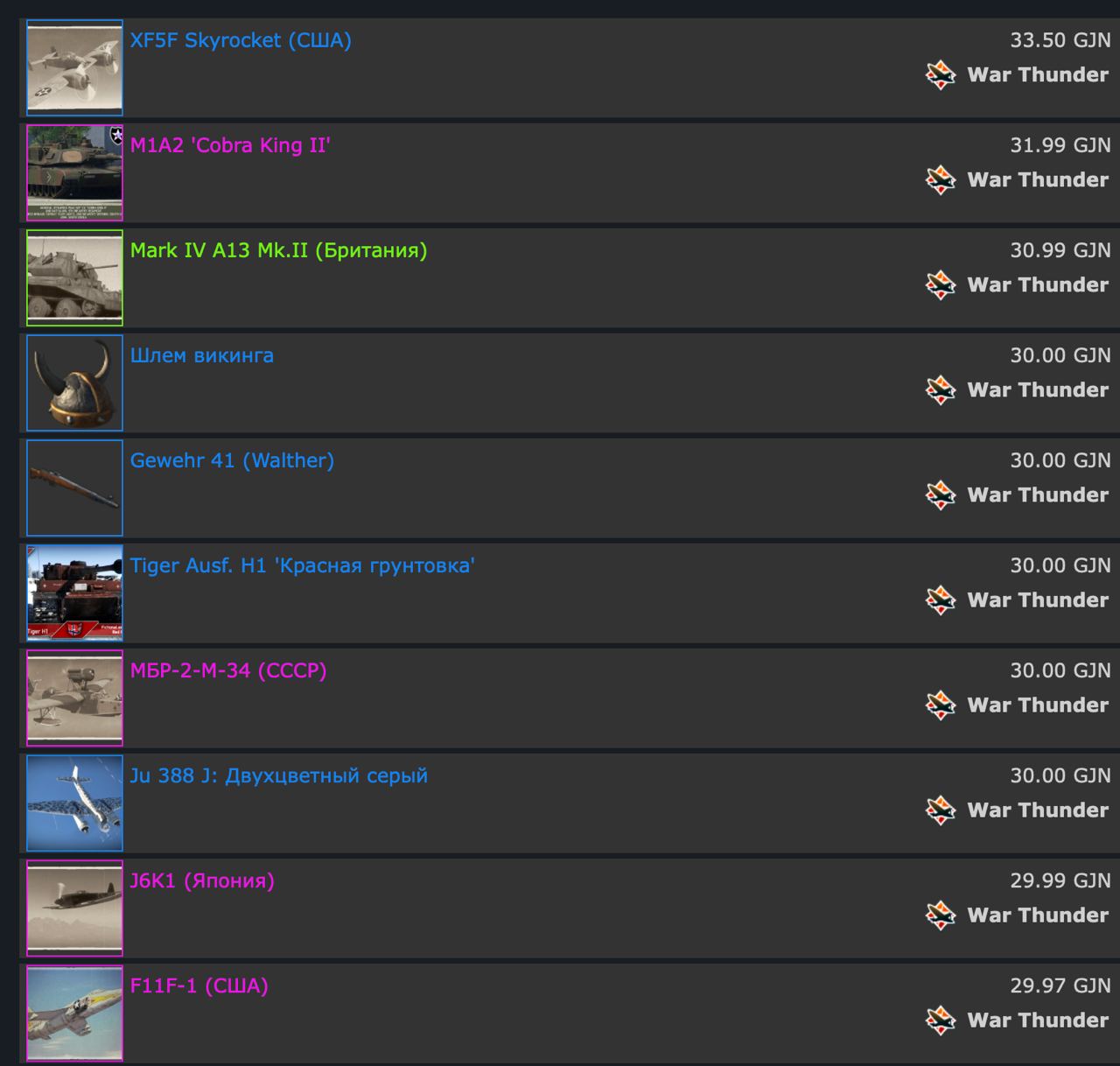Viewport: 1120px width, 1066px height.
Task: Select the Шлем викинга item title
Action: click(x=202, y=355)
